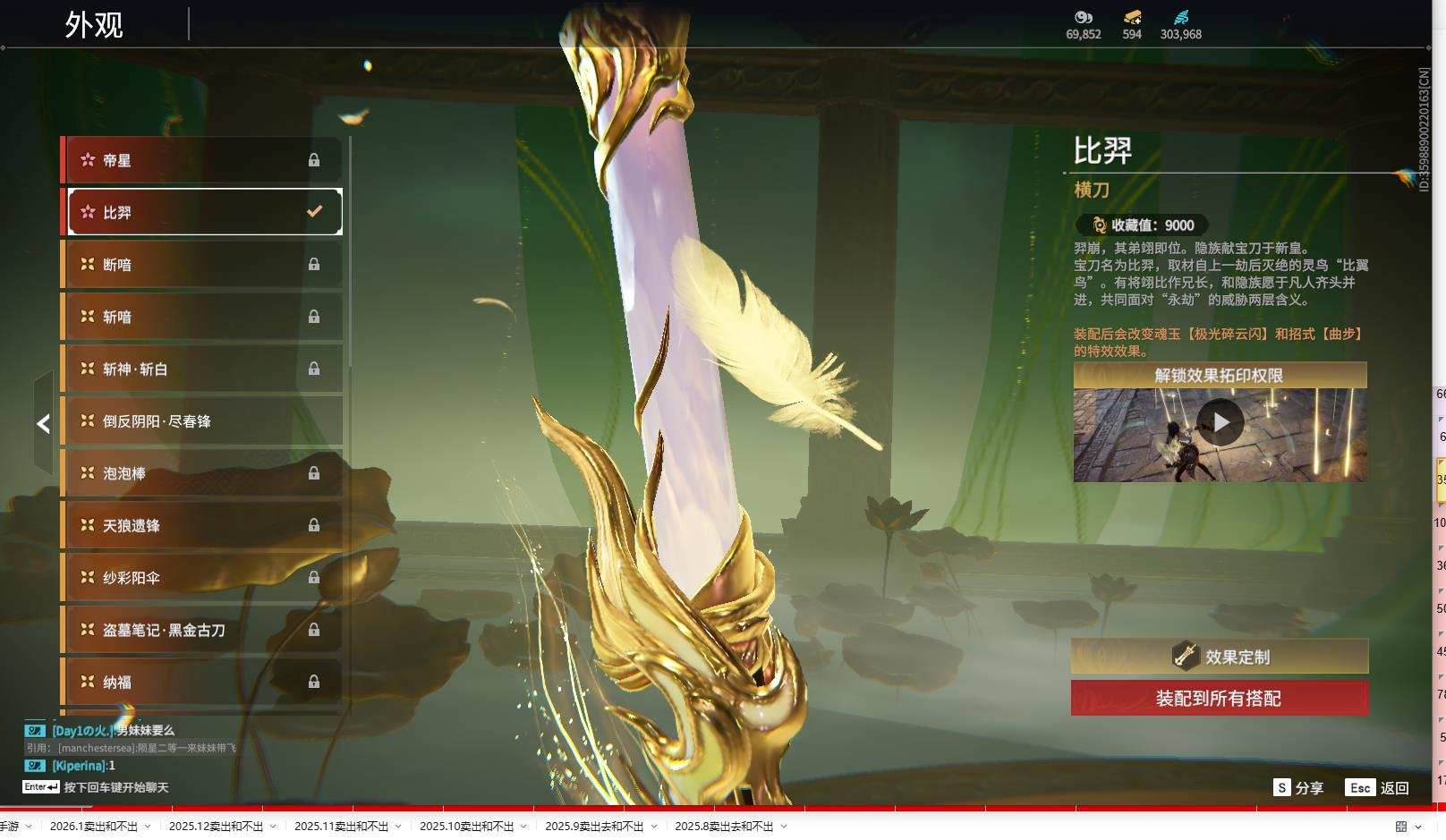Viewport: 1446px width, 840px height.
Task: Click the blue feather currency icon
Action: tap(1181, 17)
